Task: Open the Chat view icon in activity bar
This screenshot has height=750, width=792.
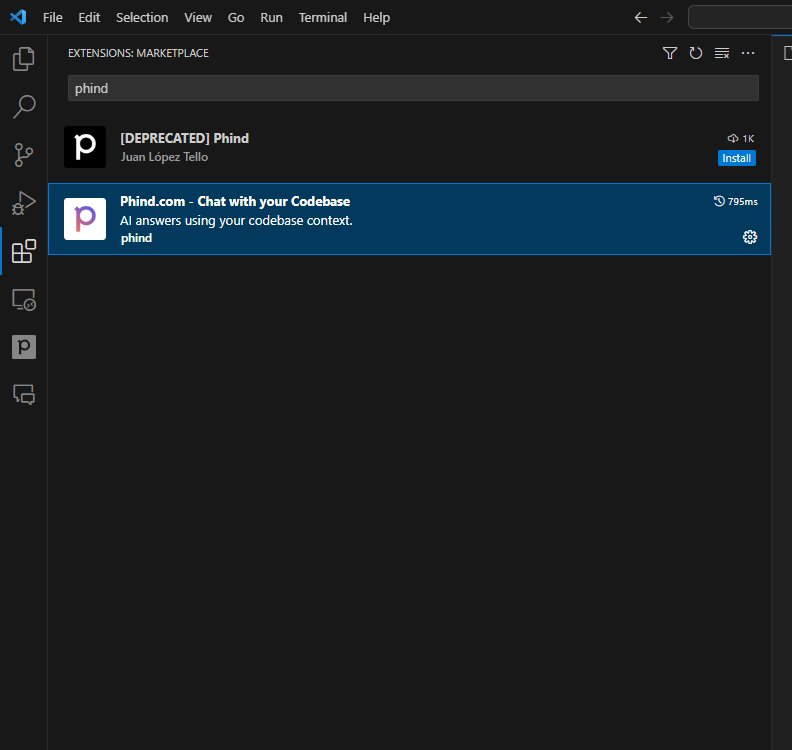Action: 23,394
